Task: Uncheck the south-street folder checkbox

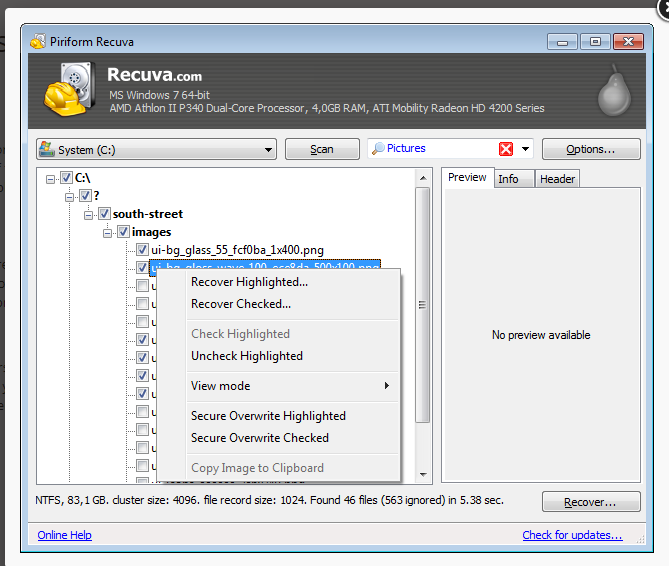Action: click(x=105, y=213)
